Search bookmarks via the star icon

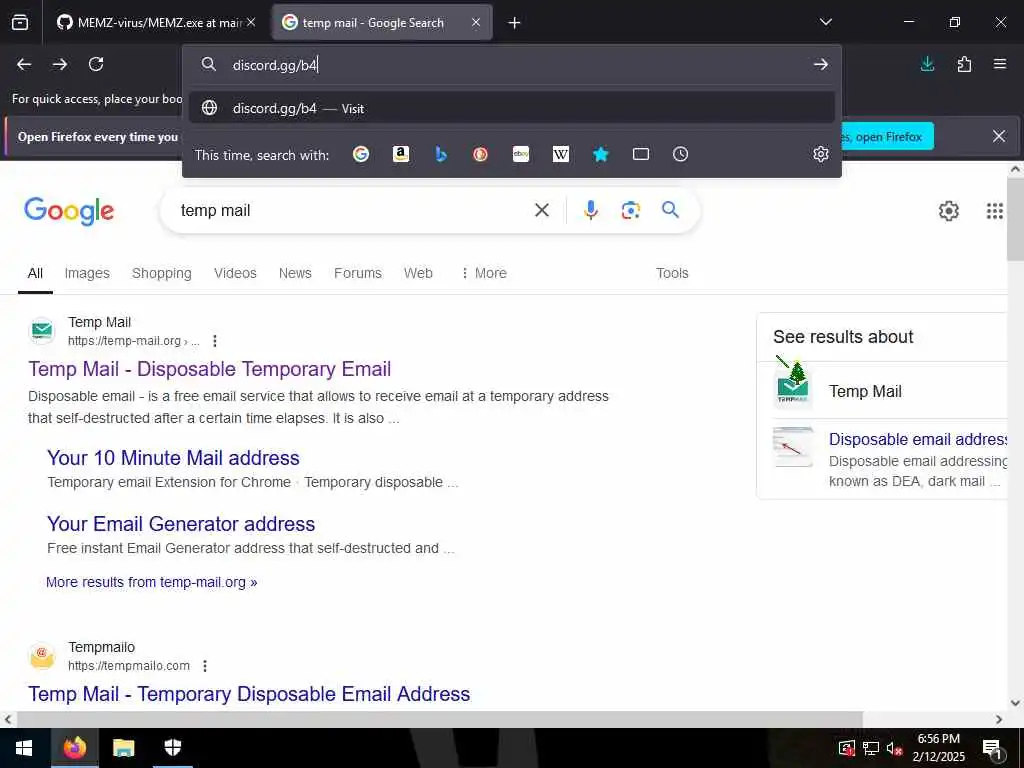point(601,154)
